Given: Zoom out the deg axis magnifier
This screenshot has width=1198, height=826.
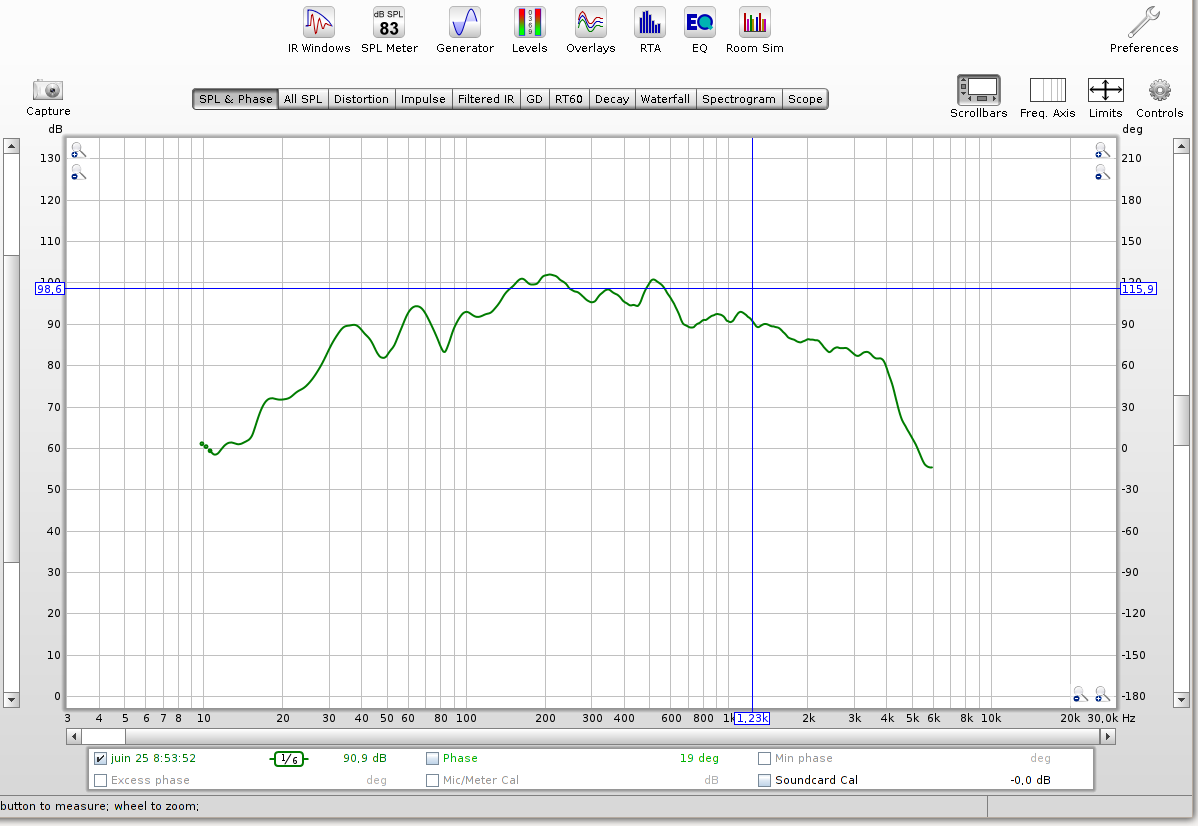Looking at the screenshot, I should pos(1102,173).
